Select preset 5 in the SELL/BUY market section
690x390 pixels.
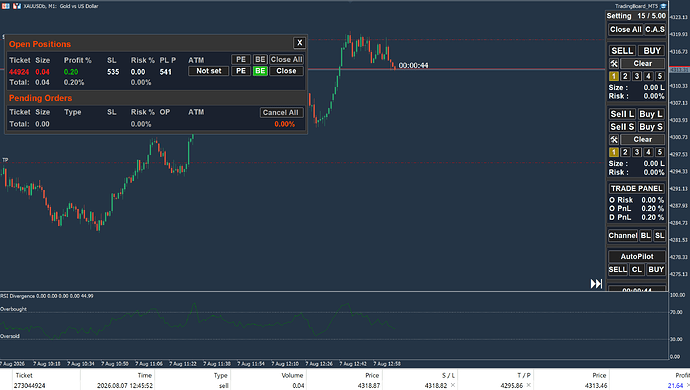point(659,76)
